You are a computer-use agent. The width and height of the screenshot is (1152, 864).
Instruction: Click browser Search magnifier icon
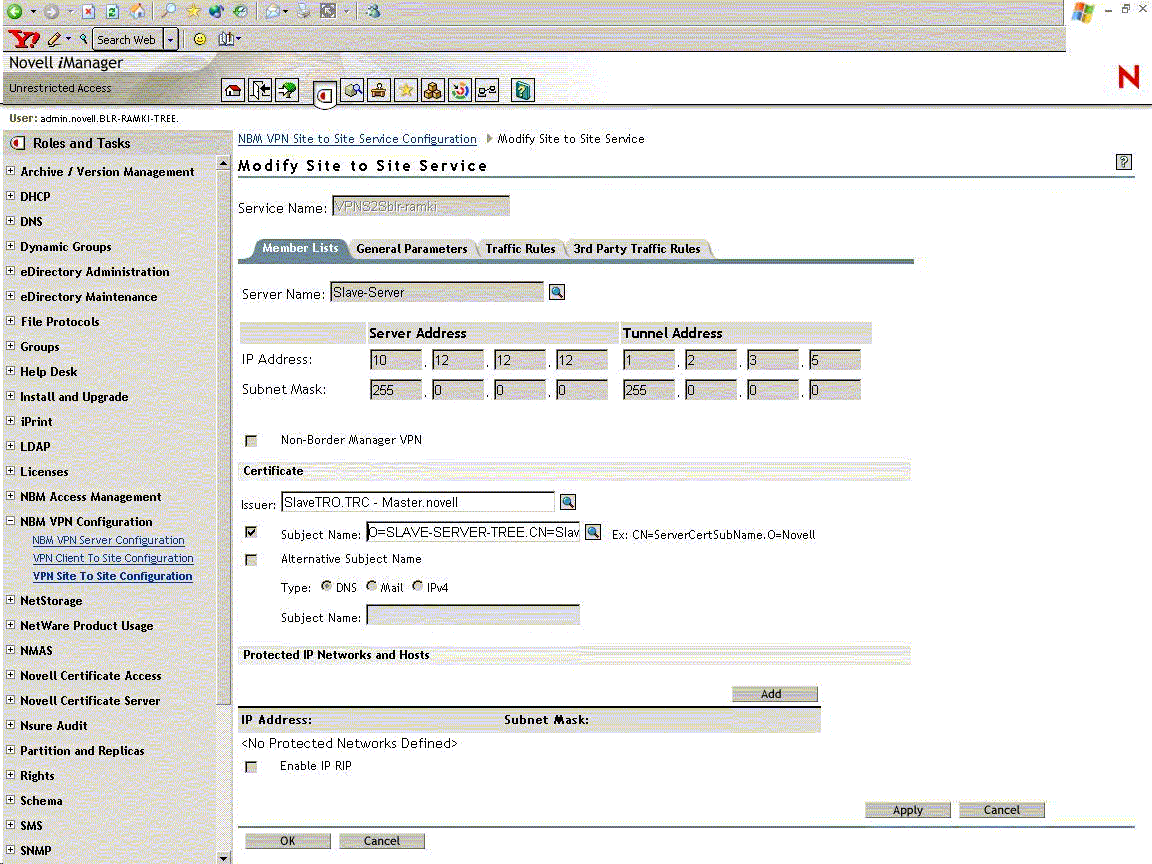(x=169, y=11)
